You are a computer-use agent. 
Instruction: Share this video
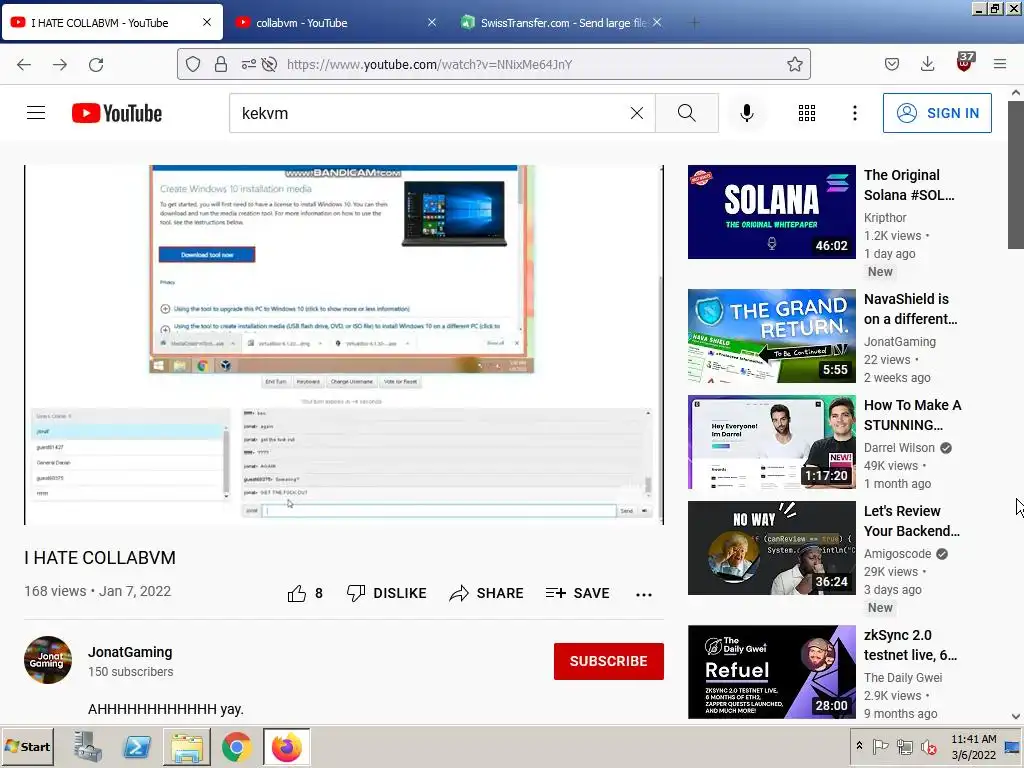click(487, 593)
